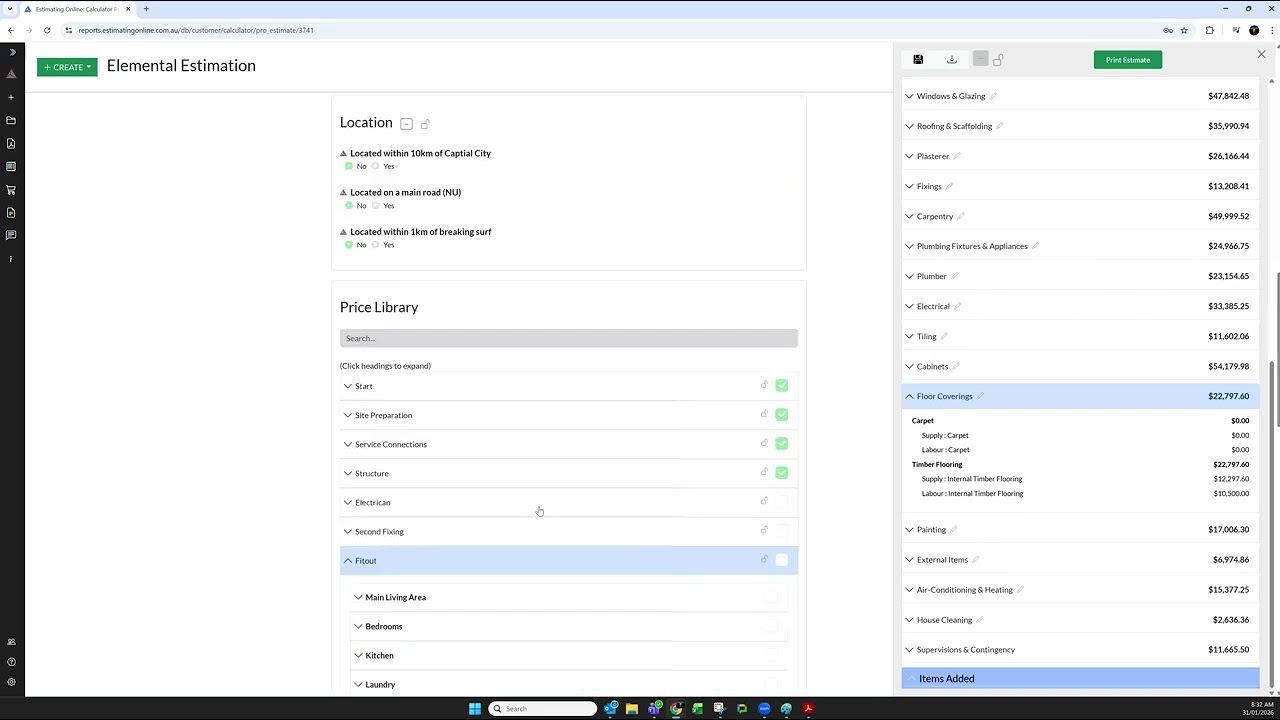Click the padlock icon beside download icon
Image resolution: width=1280 pixels, height=720 pixels.
point(998,60)
